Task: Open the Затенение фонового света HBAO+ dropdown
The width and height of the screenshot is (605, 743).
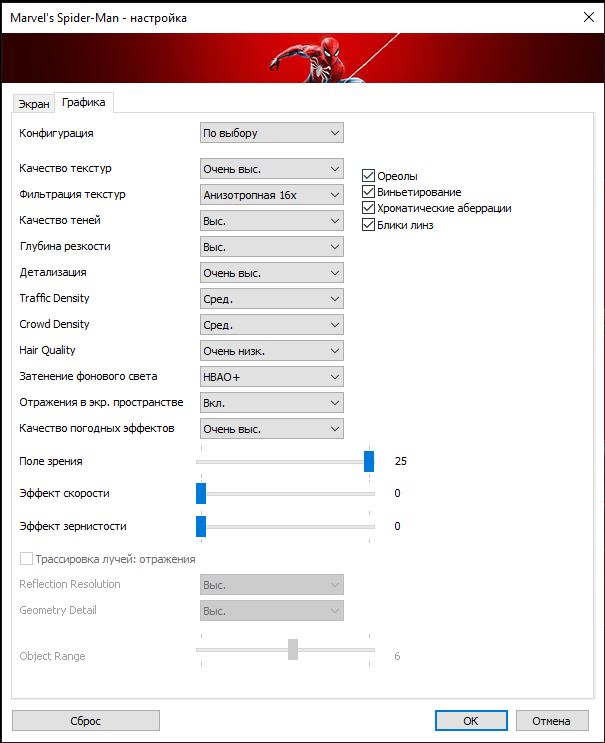Action: pyautogui.click(x=272, y=377)
